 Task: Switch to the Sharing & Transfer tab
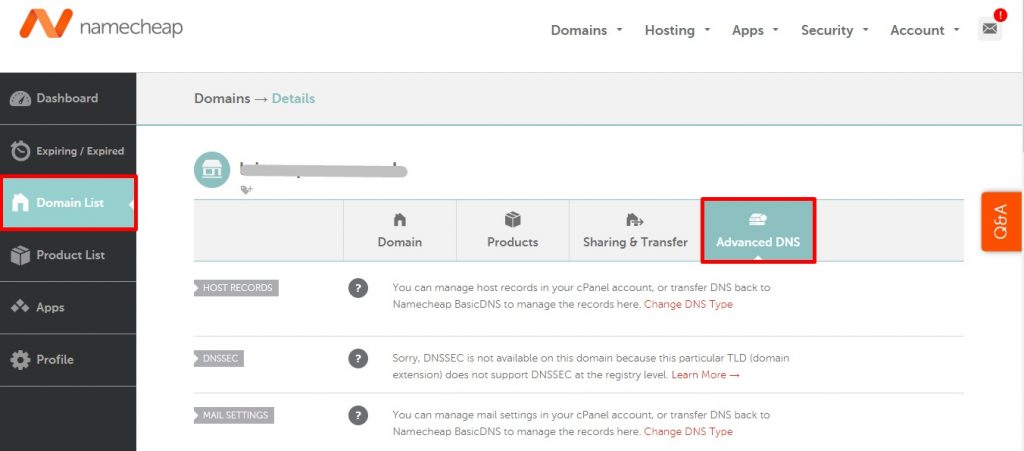click(x=635, y=230)
